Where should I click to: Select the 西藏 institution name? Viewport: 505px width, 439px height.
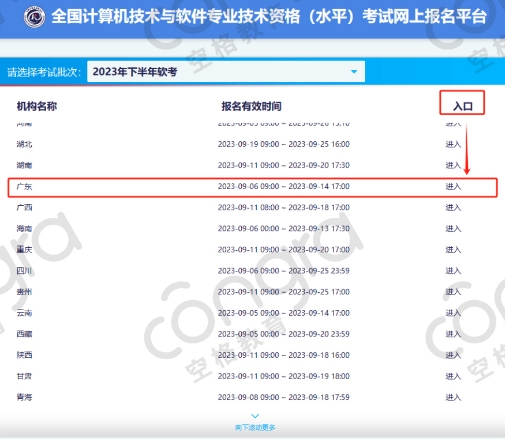24,334
